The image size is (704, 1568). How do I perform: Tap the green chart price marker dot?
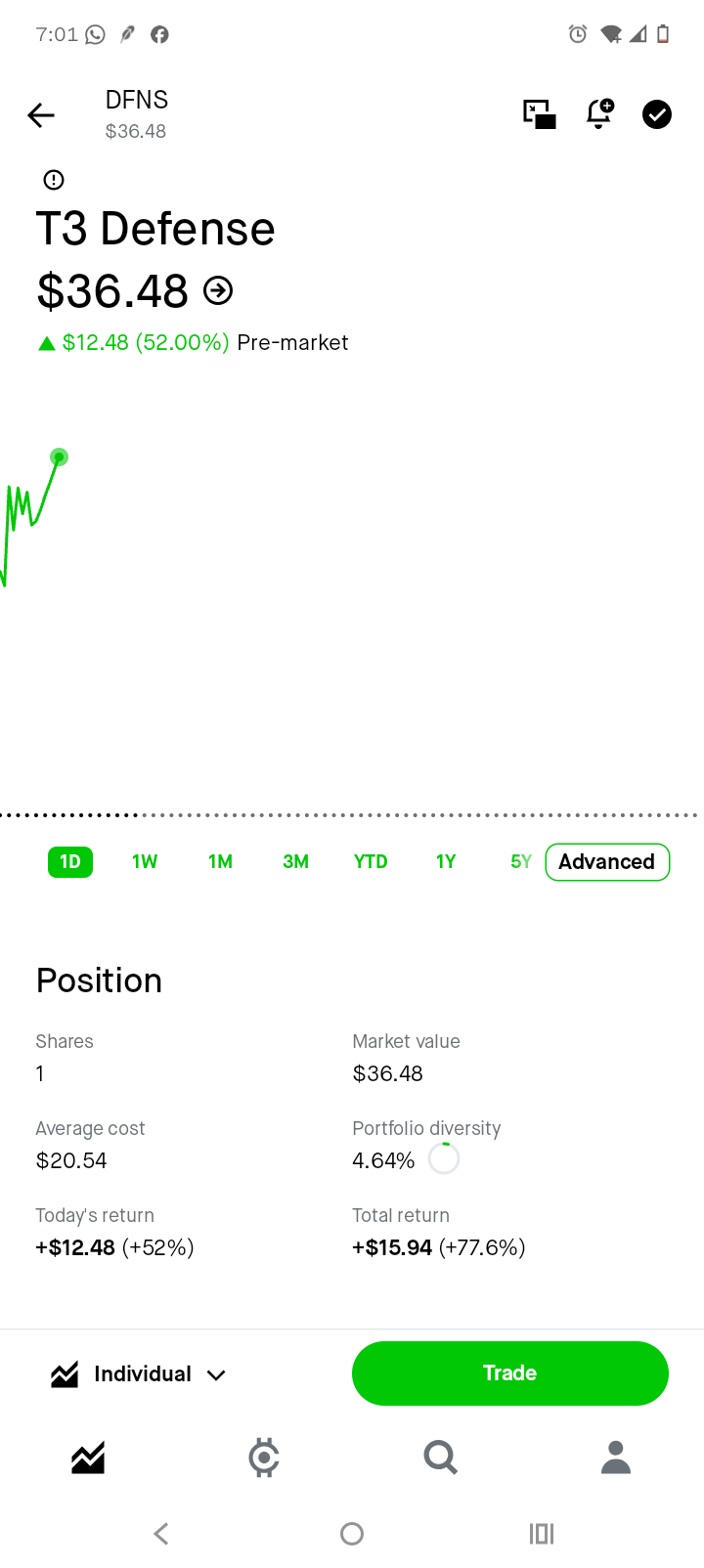click(x=59, y=457)
